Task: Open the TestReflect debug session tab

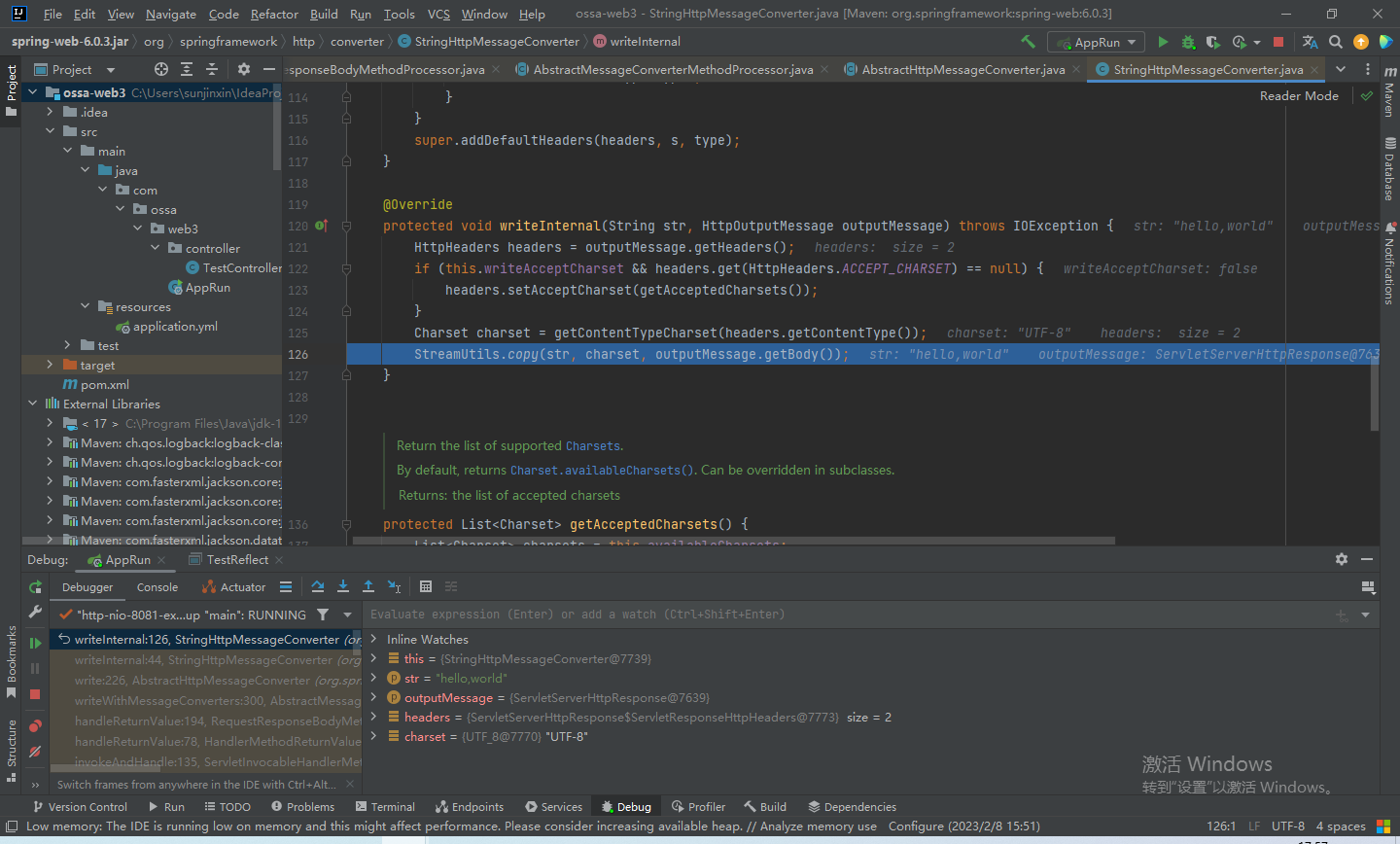Action: [x=237, y=559]
